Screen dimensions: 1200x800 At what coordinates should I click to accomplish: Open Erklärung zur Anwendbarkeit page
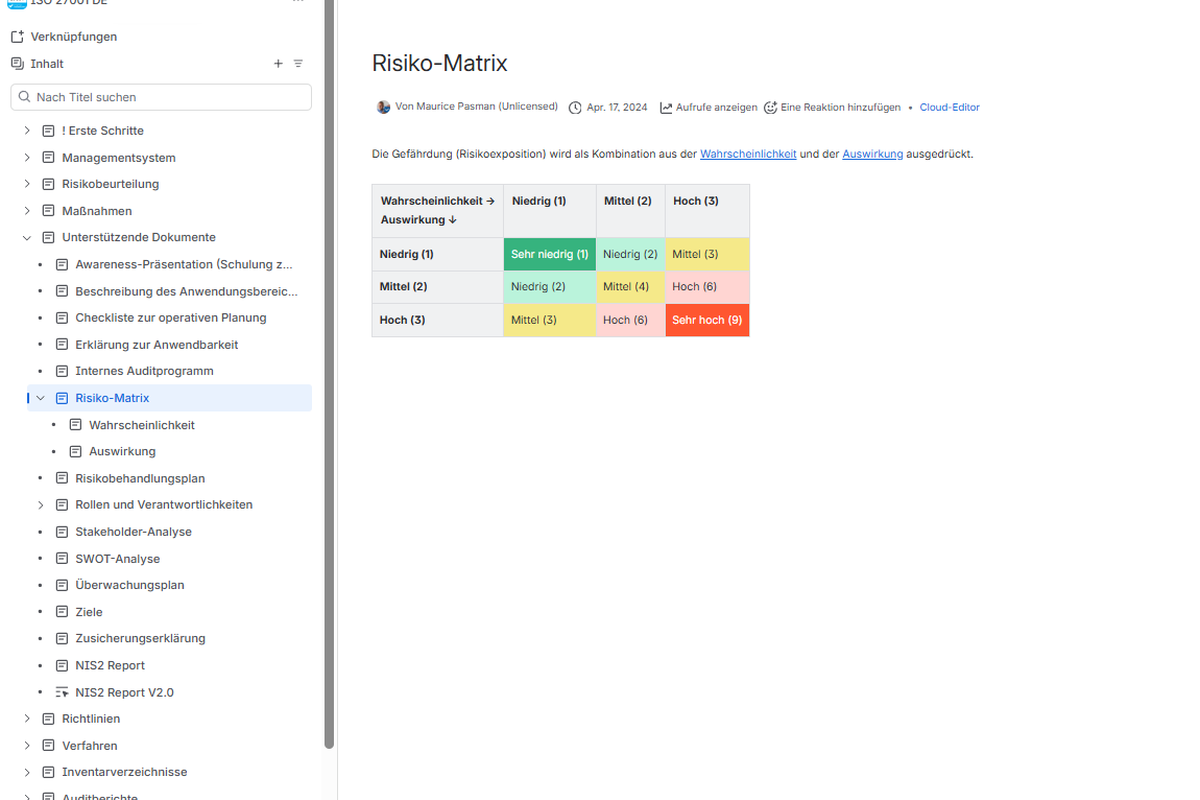coord(157,345)
